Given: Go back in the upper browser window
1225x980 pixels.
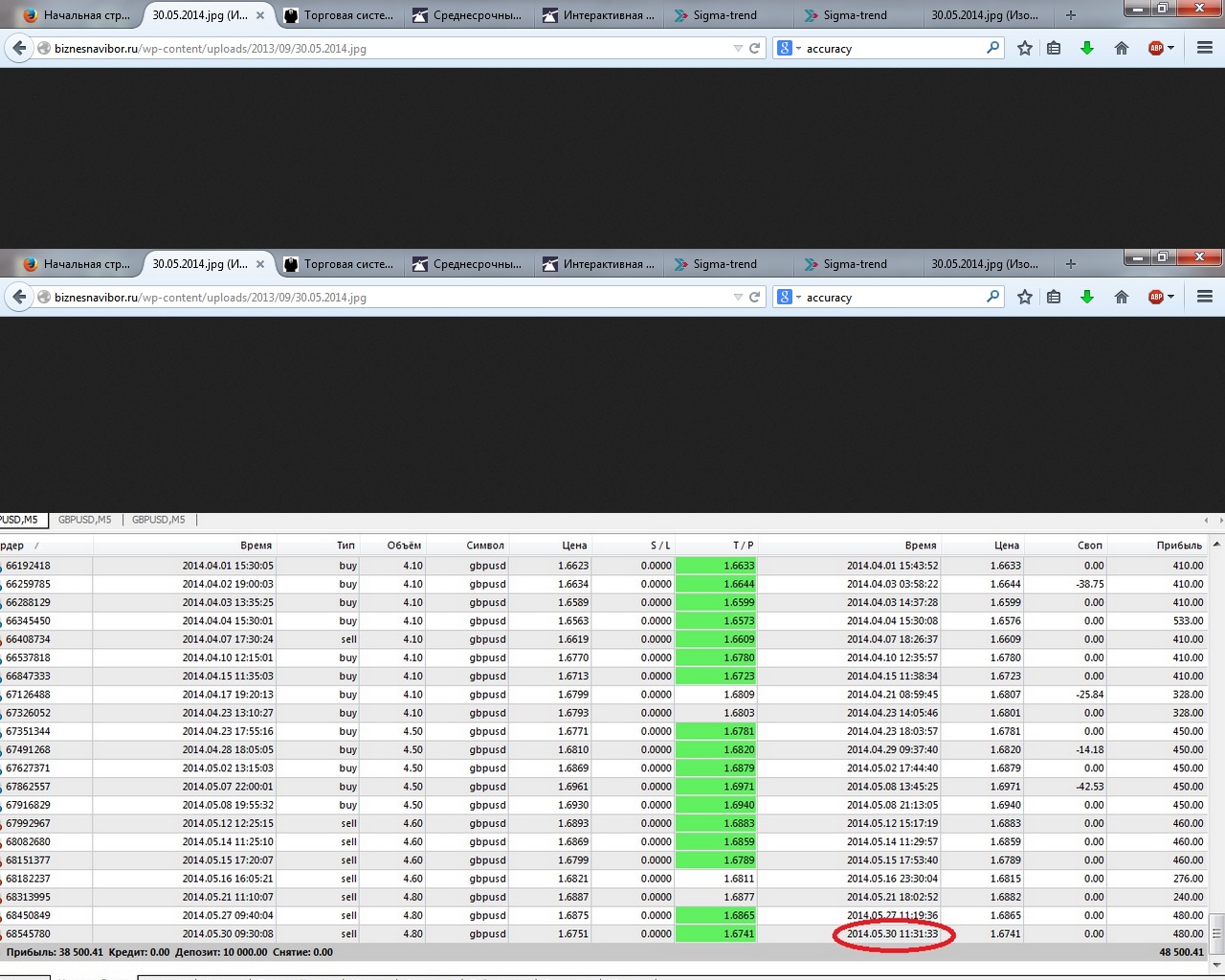Looking at the screenshot, I should coord(19,48).
